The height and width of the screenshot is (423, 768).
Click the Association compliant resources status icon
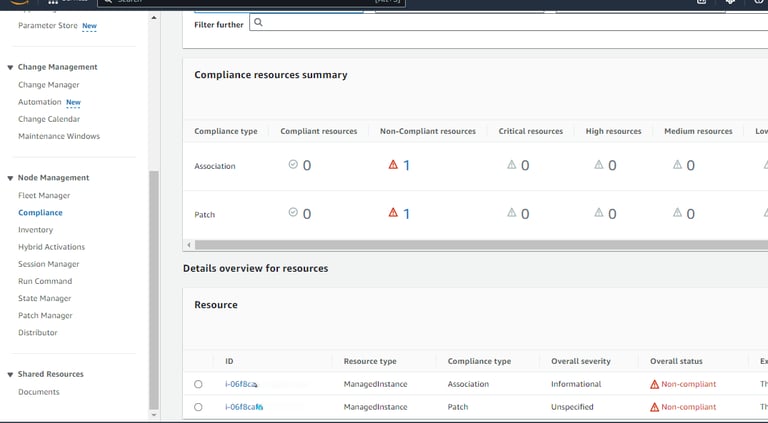coord(293,165)
